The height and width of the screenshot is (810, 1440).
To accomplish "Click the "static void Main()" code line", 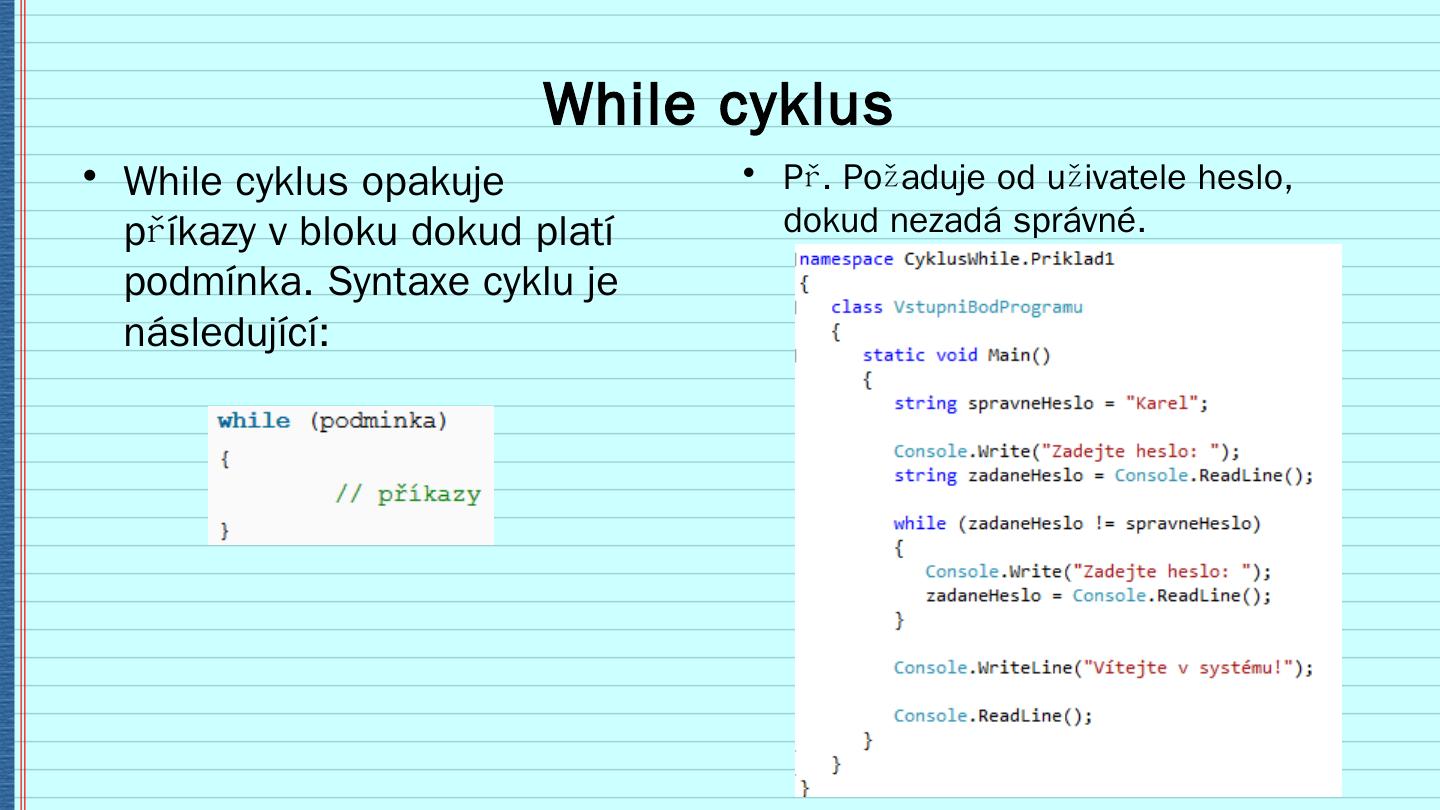I will point(957,355).
